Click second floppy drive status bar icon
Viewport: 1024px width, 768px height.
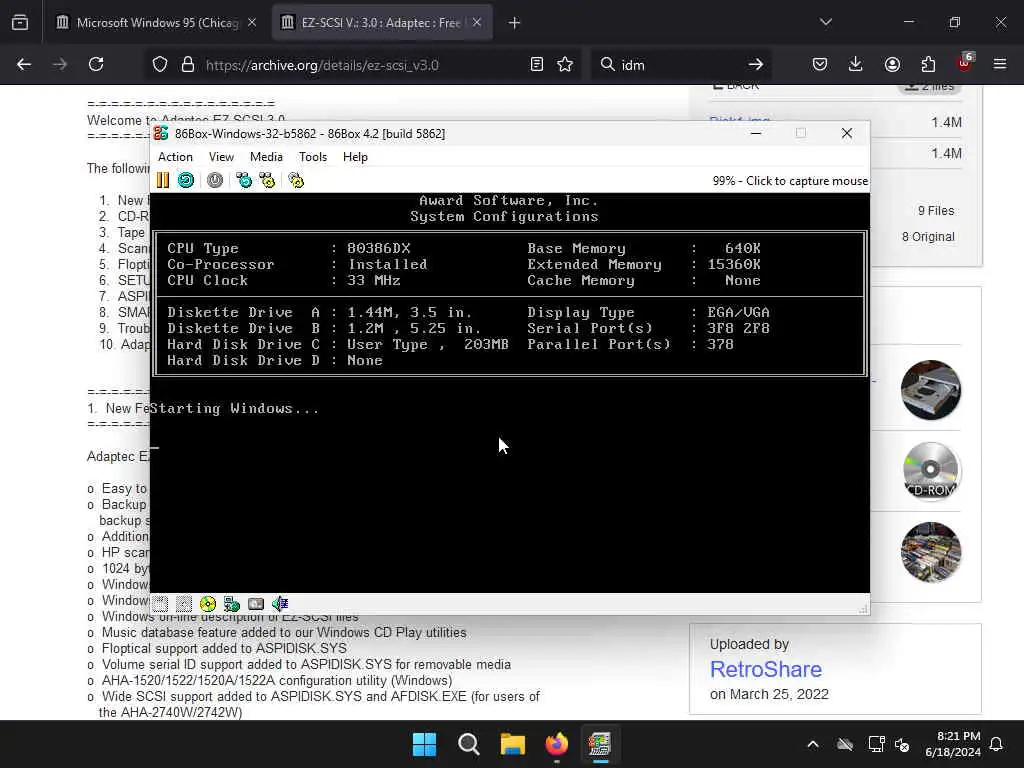tap(184, 604)
